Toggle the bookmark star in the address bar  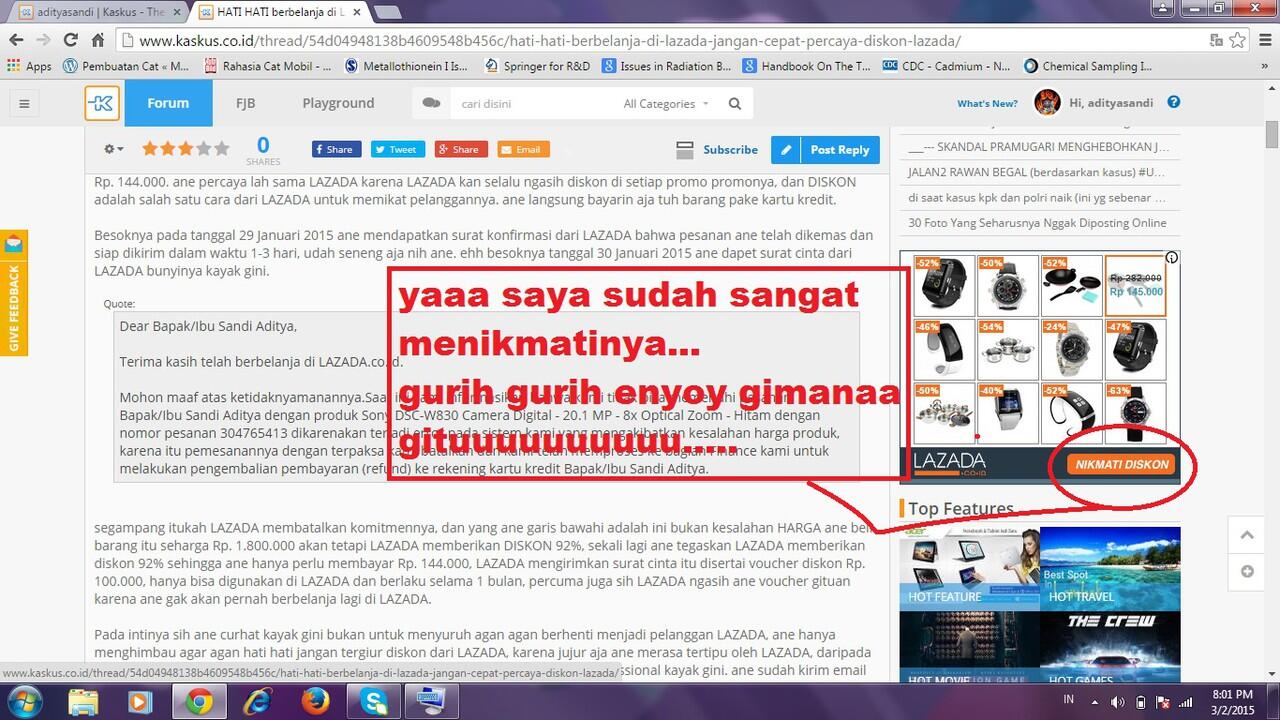coord(1236,41)
